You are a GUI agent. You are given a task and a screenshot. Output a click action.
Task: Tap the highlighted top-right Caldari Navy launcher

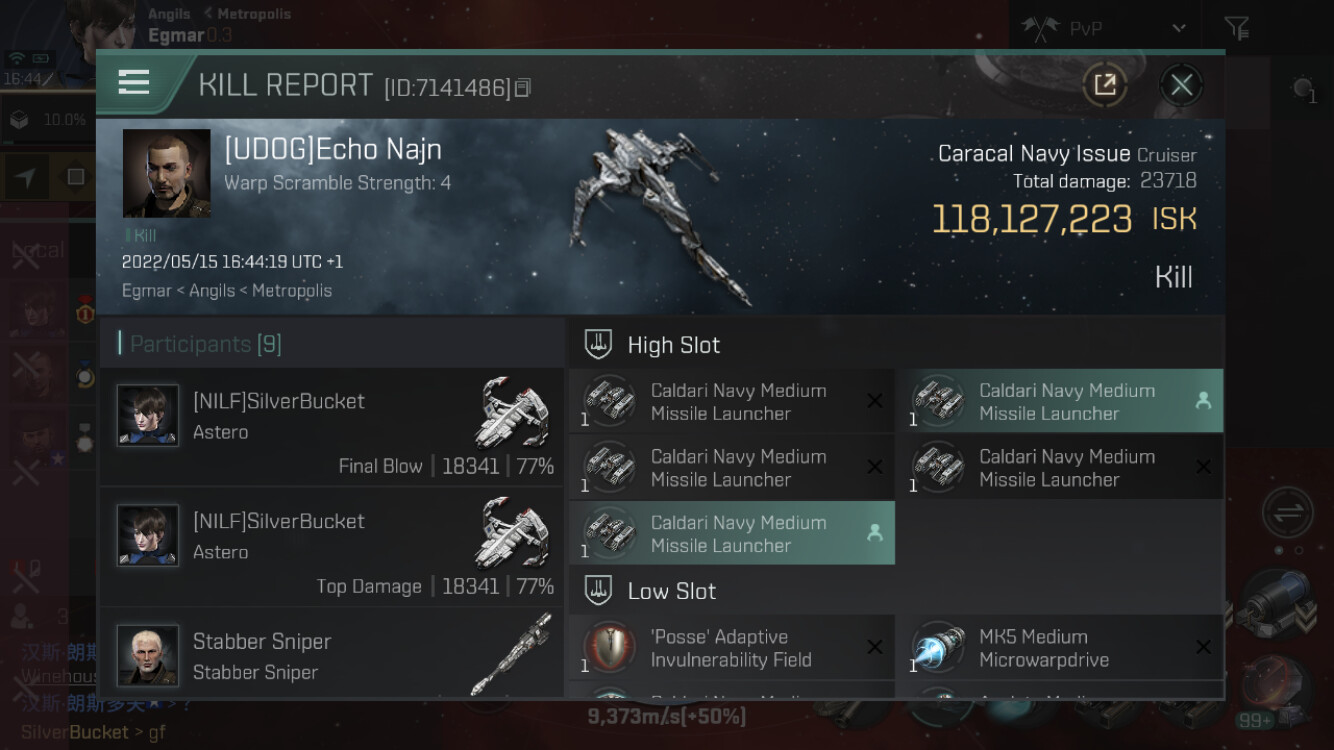(1065, 402)
